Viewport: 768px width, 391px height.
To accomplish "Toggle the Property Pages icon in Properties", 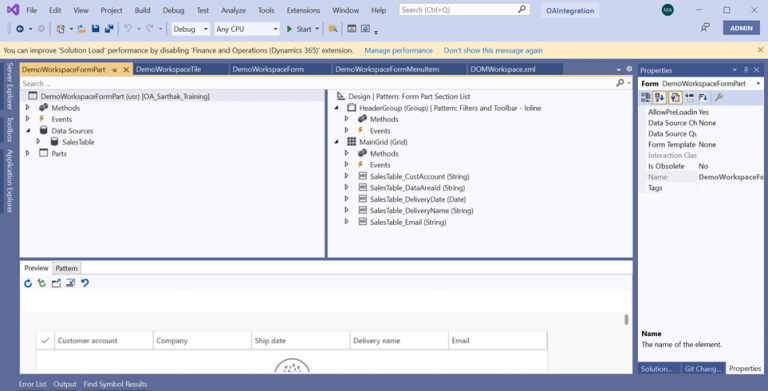I will pos(675,98).
